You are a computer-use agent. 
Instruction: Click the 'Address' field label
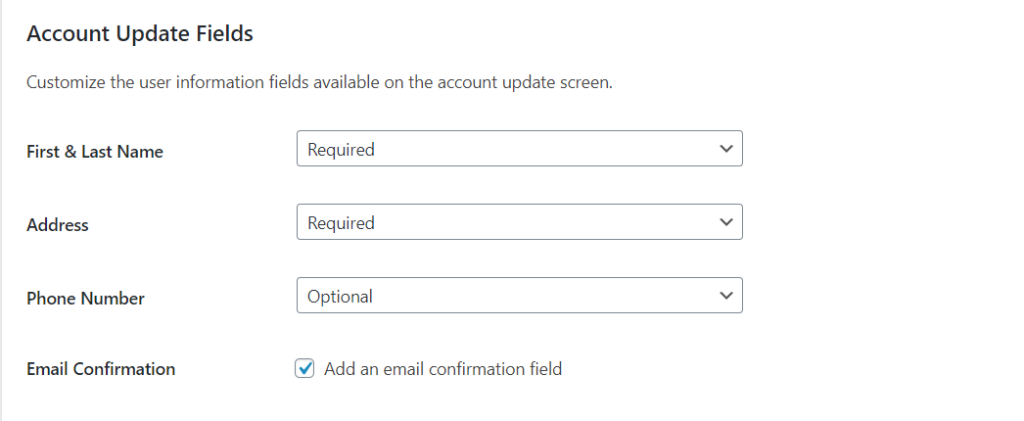click(x=57, y=225)
